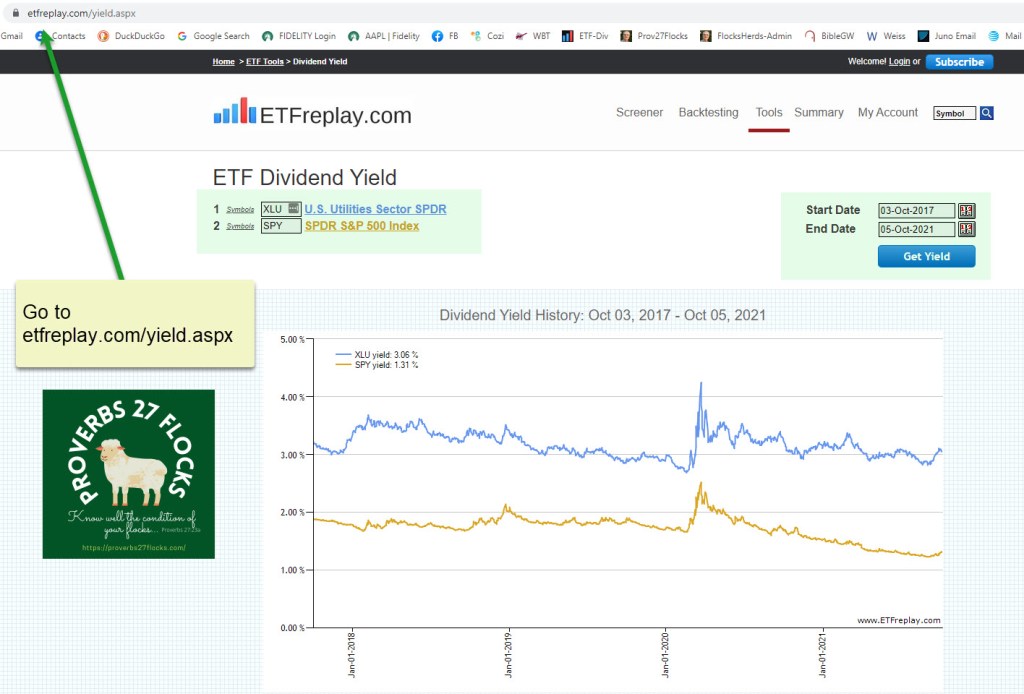Open the Screener menu item
The image size is (1024, 694).
tap(639, 113)
